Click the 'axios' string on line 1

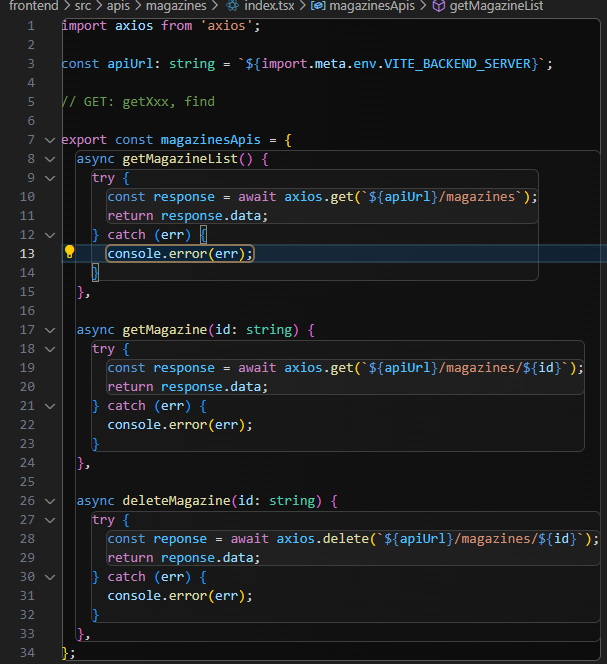tap(226, 26)
